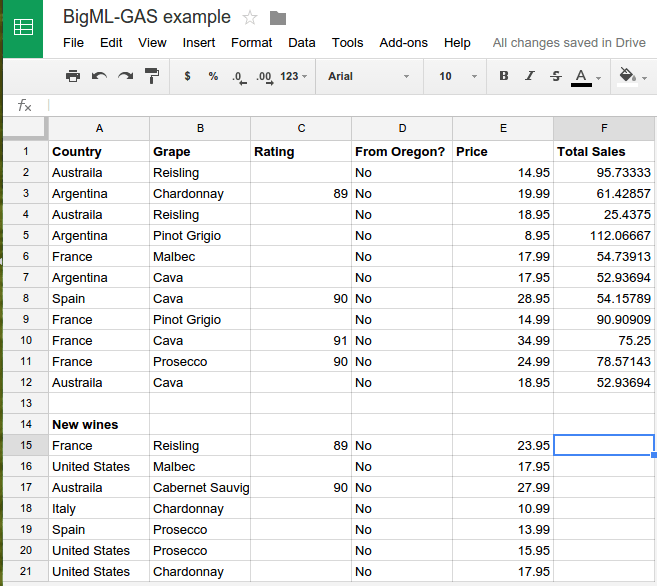Format cell as currency
Viewport: 657px width, 586px height.
[x=188, y=76]
